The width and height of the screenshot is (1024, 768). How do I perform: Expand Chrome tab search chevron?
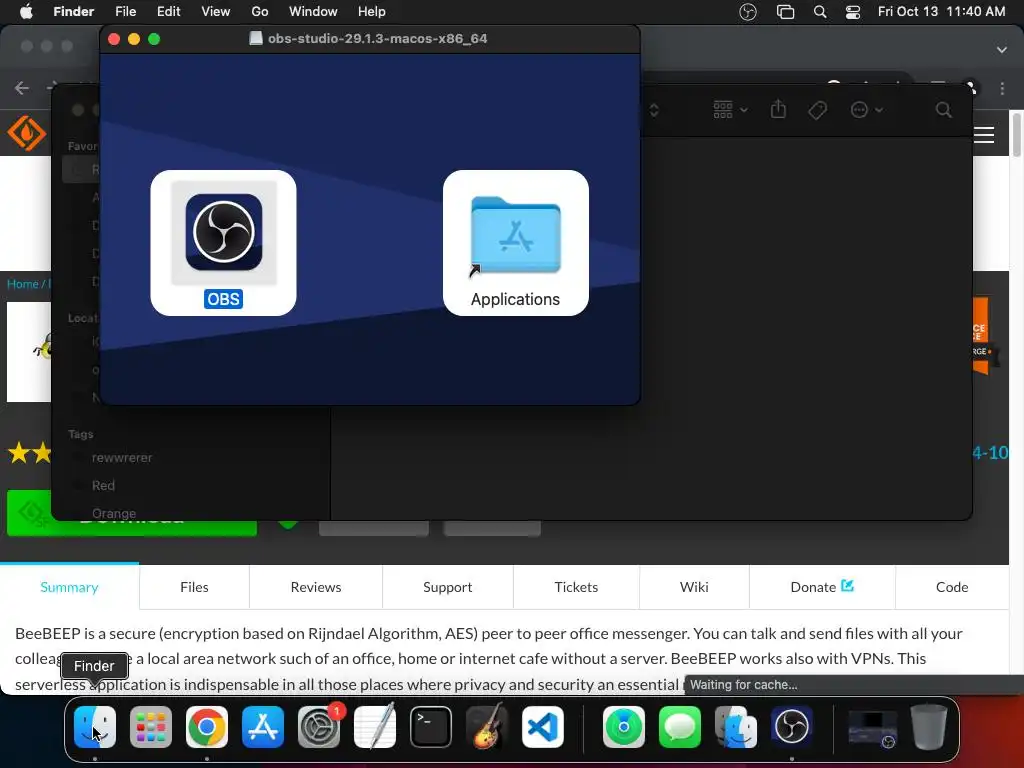click(1001, 50)
